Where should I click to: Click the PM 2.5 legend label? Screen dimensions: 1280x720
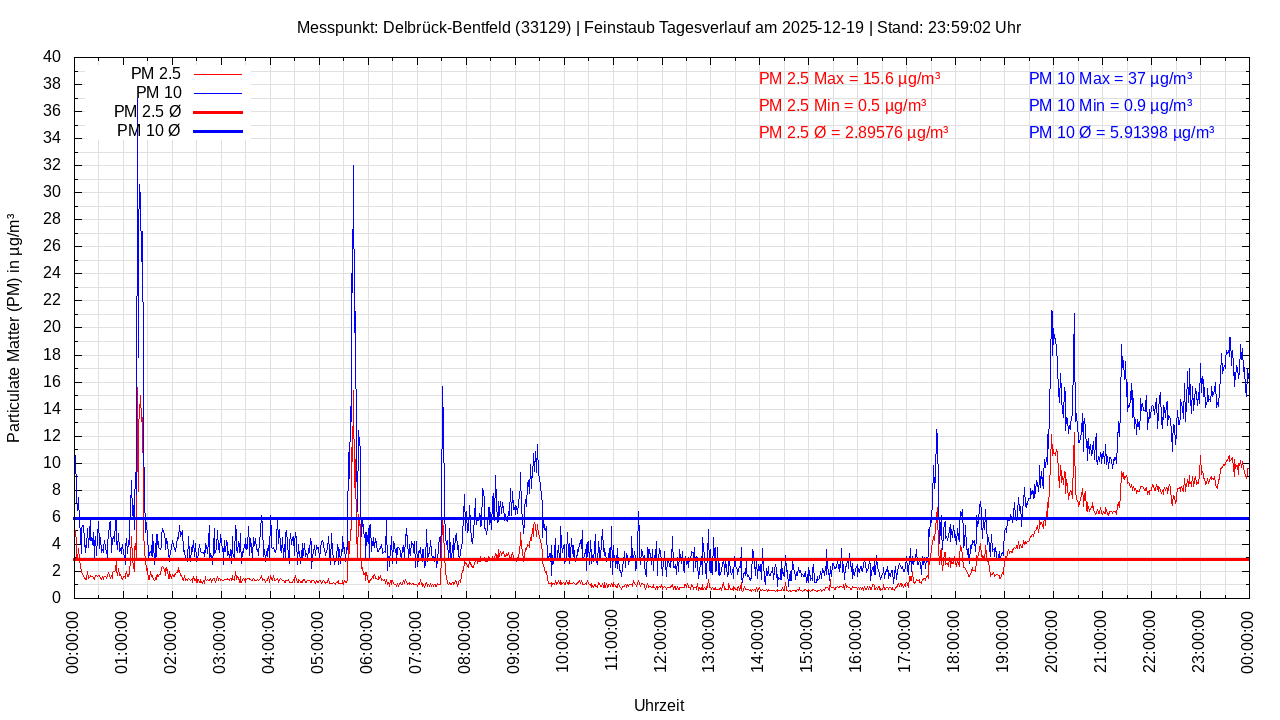155,74
